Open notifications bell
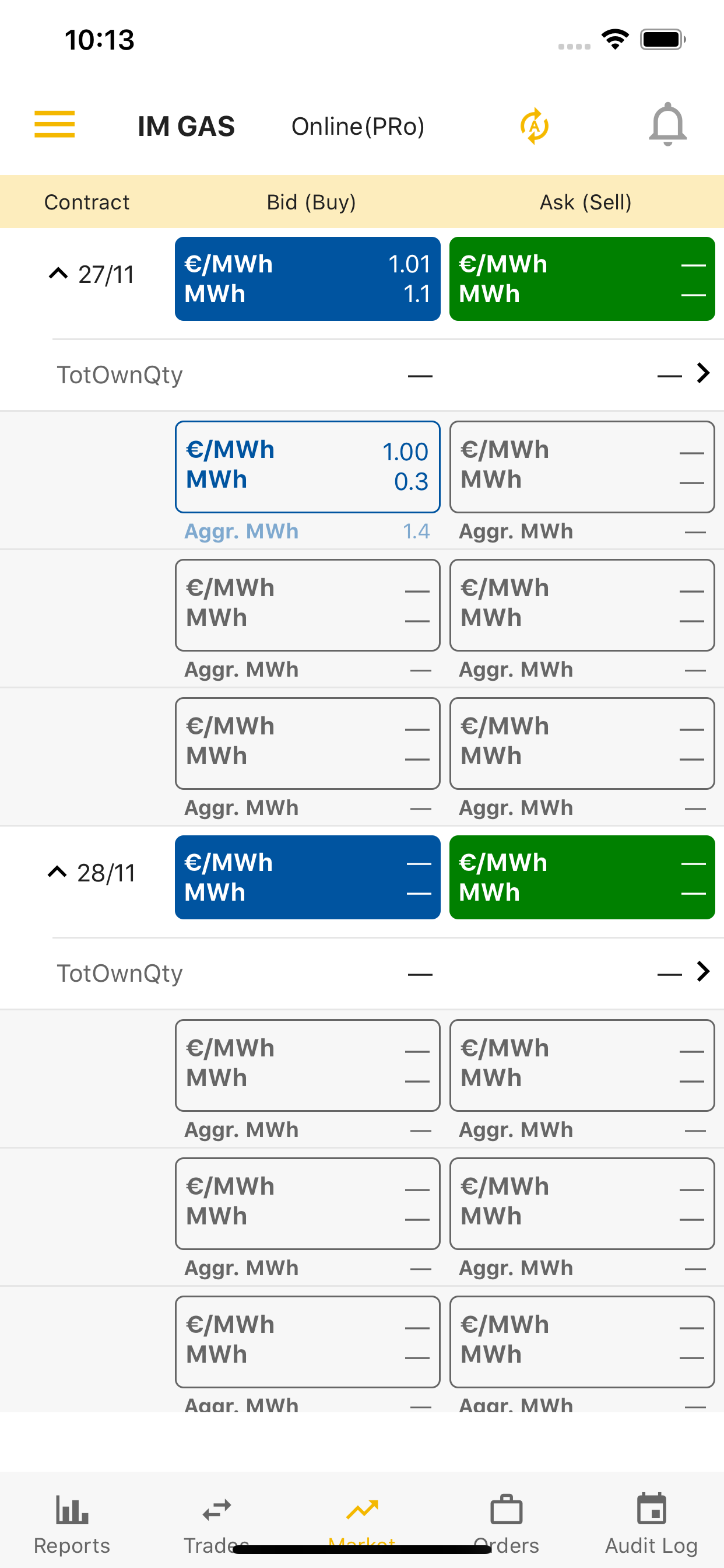 pos(667,125)
